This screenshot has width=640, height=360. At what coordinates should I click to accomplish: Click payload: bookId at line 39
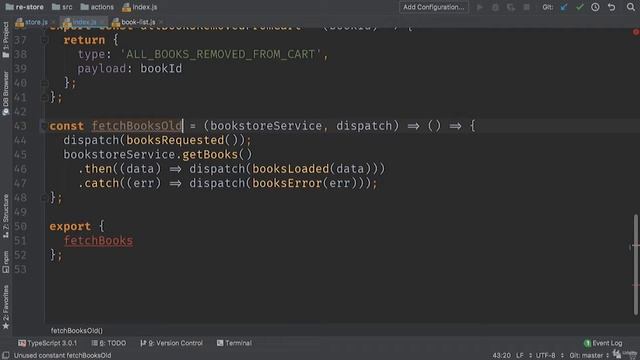(130, 69)
